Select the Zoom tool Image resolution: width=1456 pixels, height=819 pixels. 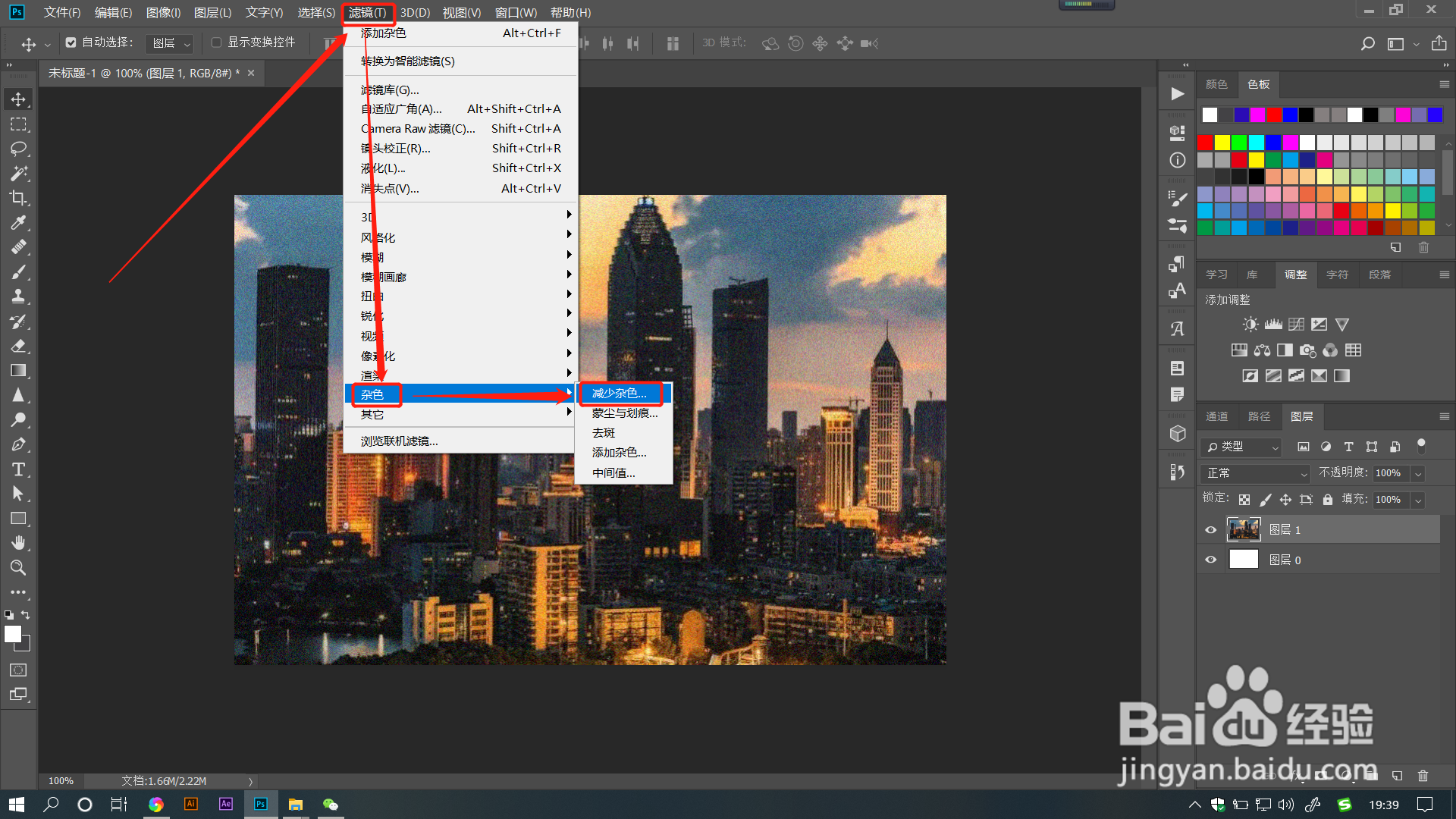[18, 568]
